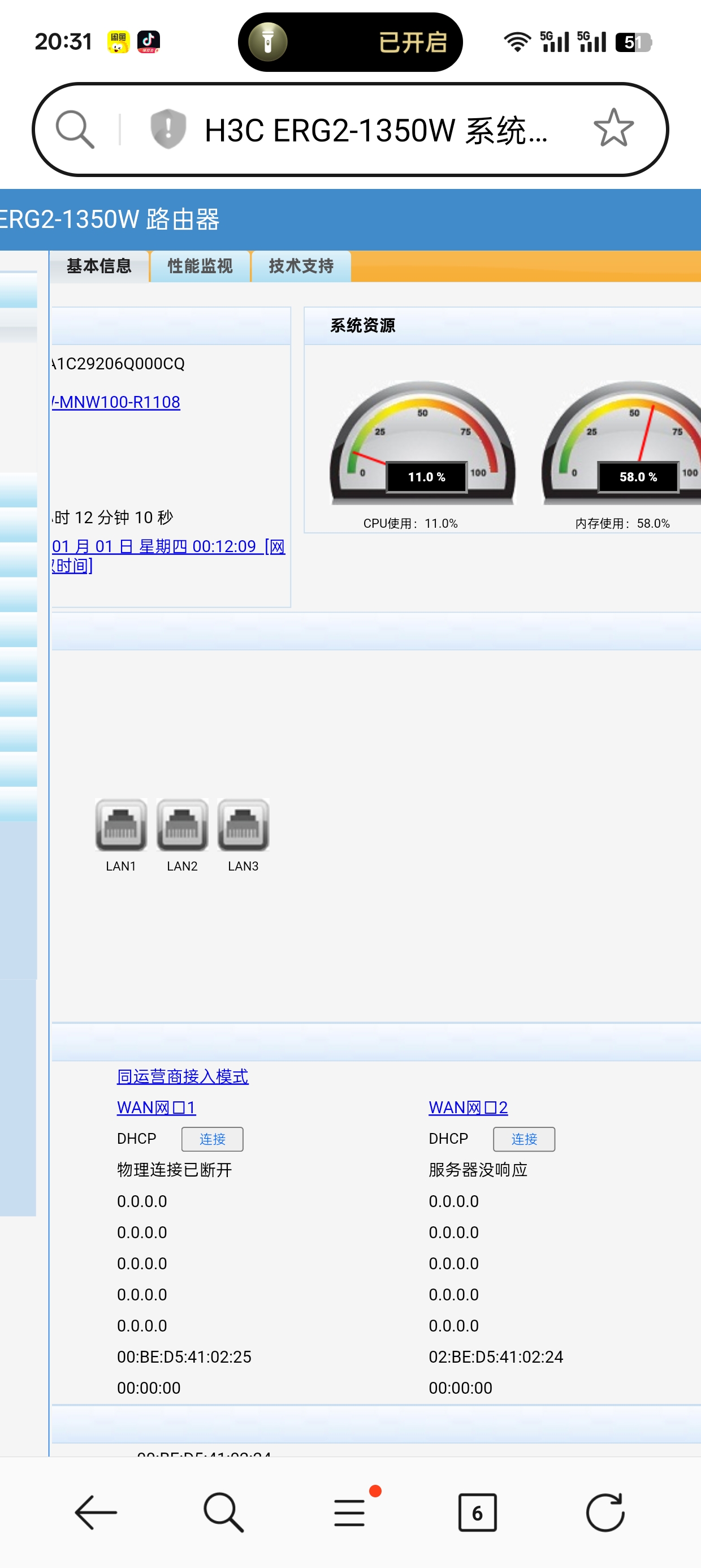This screenshot has height=1568, width=701.
Task: Select text 服务器没响应
Action: tap(478, 1169)
